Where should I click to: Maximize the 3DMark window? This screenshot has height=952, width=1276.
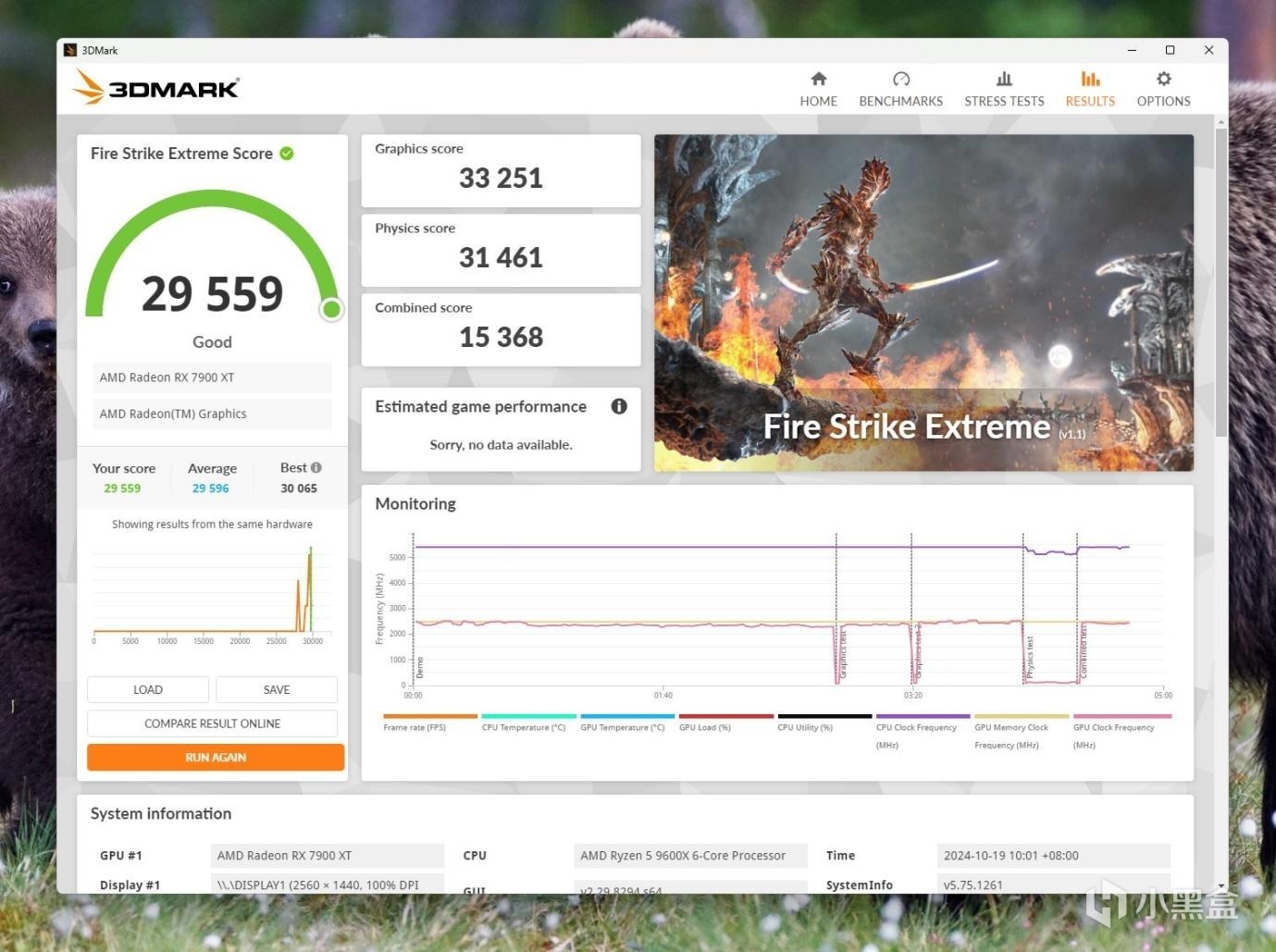1170,50
